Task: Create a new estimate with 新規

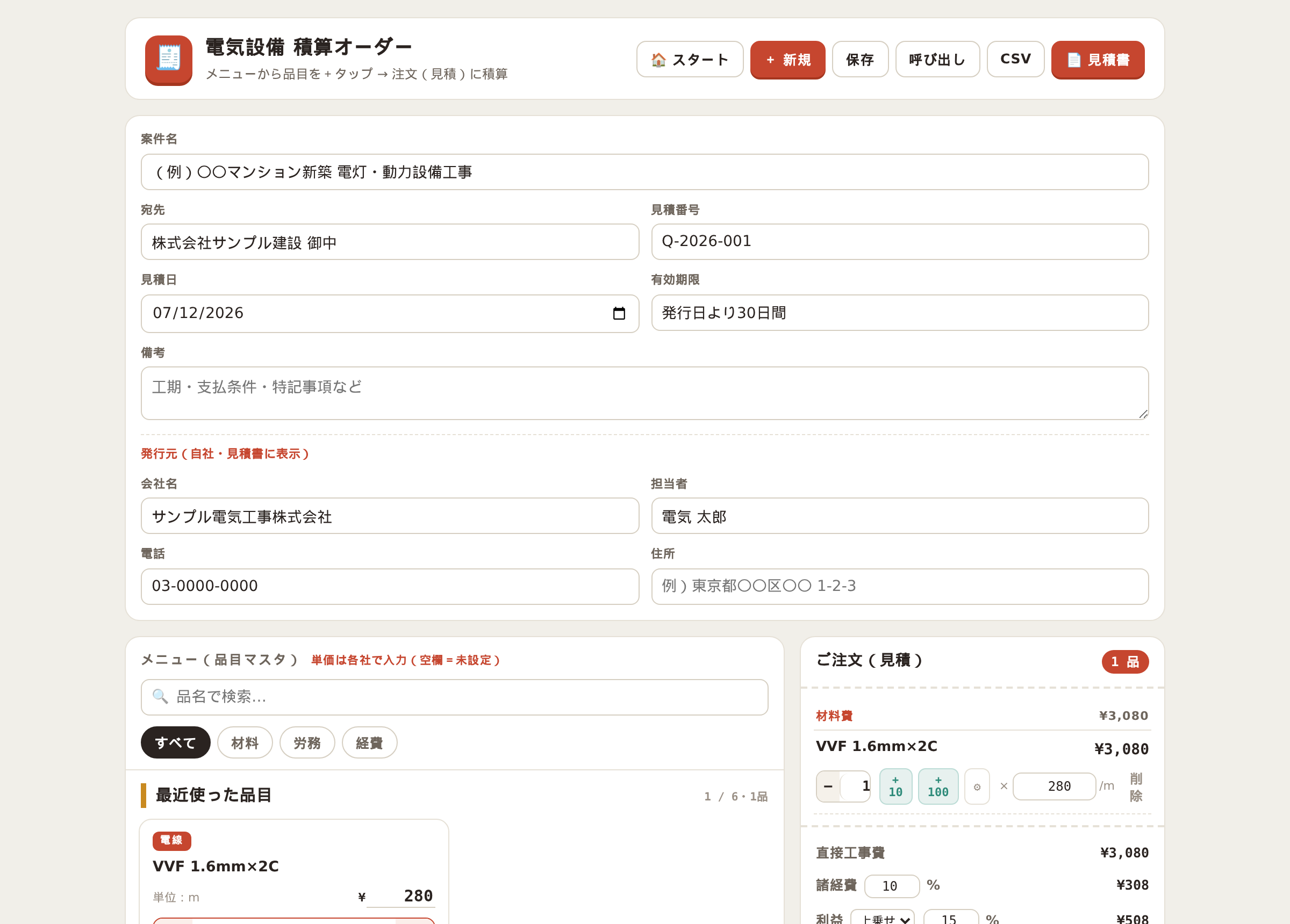Action: [787, 59]
